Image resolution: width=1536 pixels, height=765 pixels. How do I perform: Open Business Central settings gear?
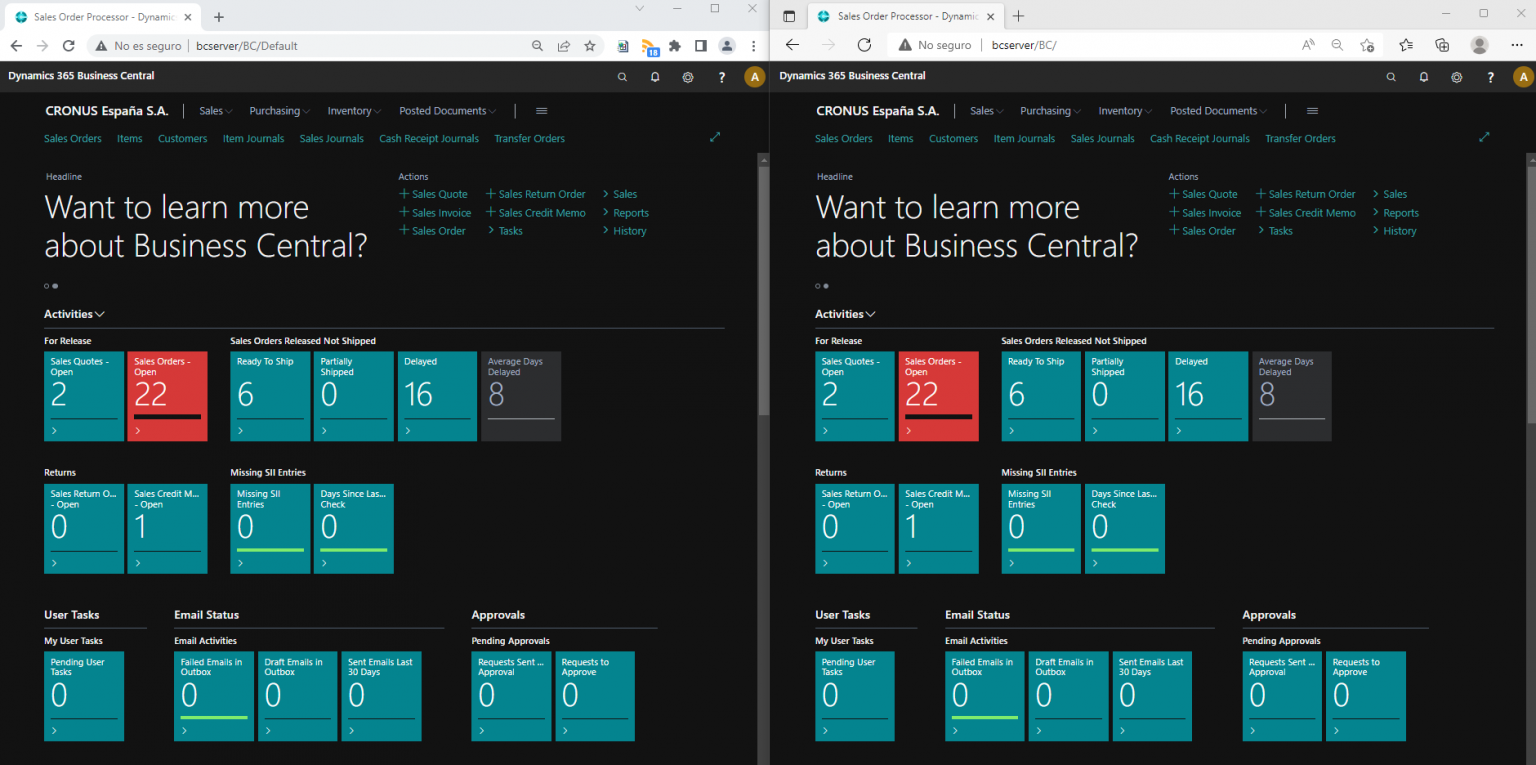pos(688,76)
